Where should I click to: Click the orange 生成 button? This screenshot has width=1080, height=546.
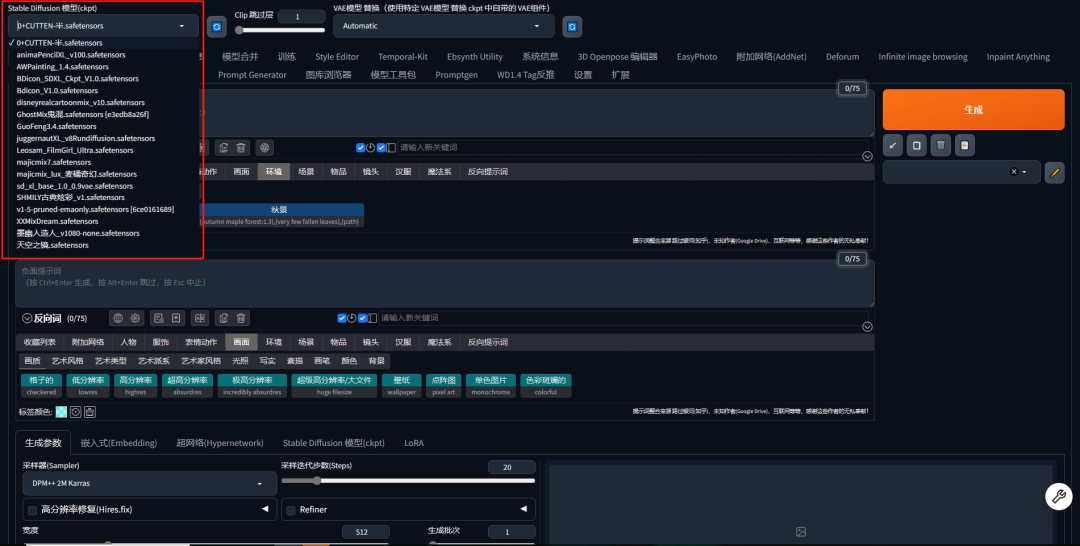coord(973,109)
